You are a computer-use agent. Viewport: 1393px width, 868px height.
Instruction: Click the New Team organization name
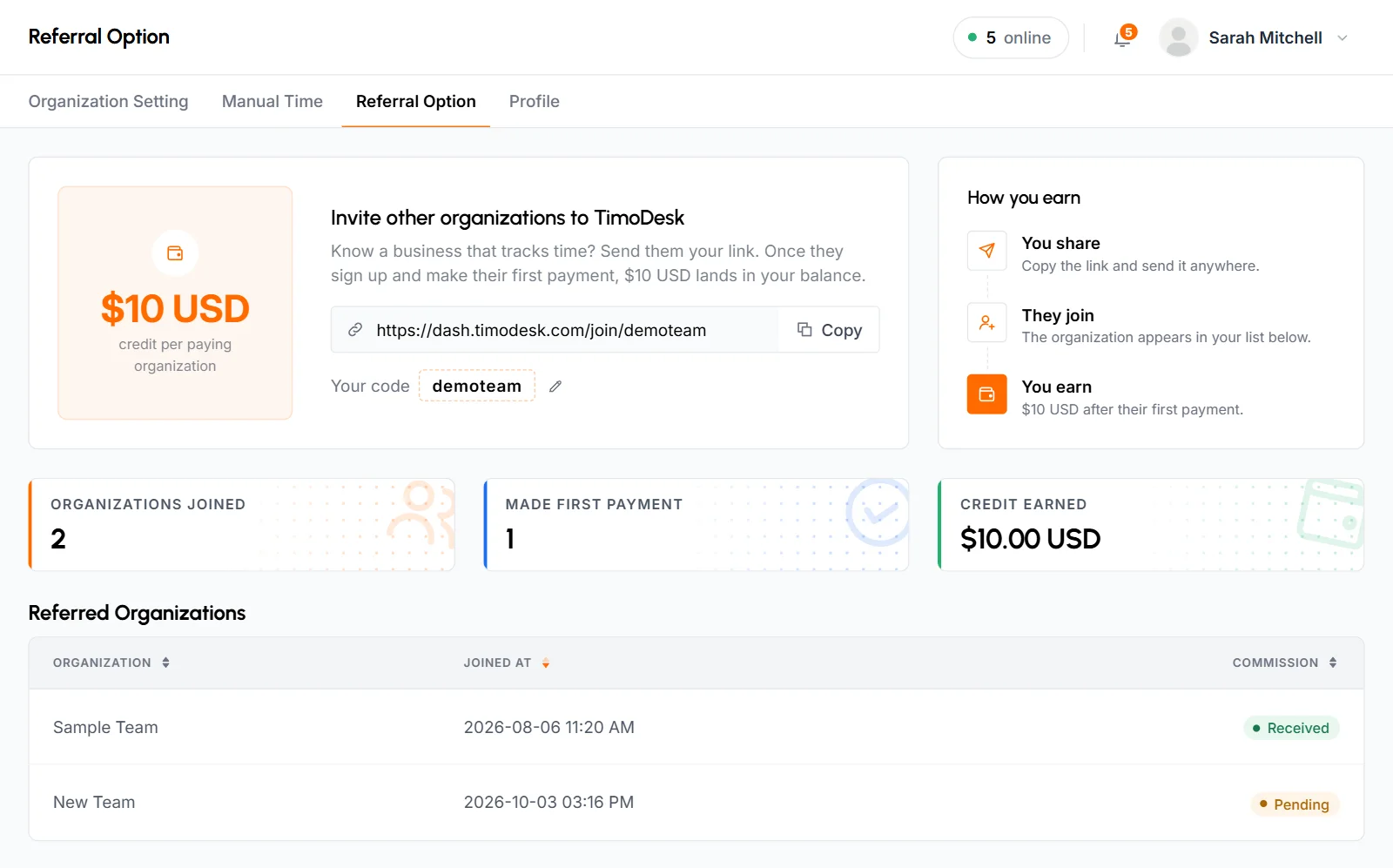coord(94,803)
